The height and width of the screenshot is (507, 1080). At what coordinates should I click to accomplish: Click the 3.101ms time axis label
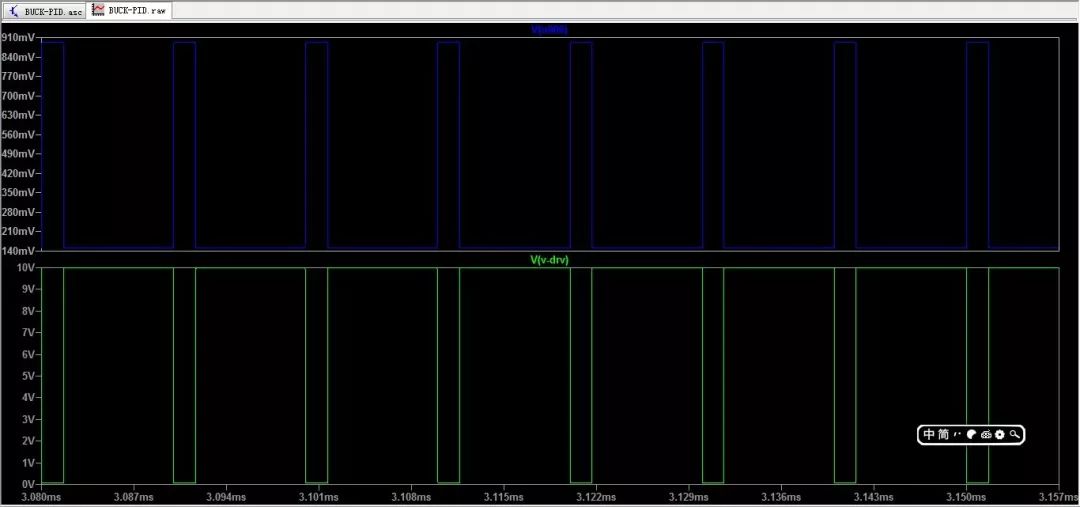pos(319,497)
